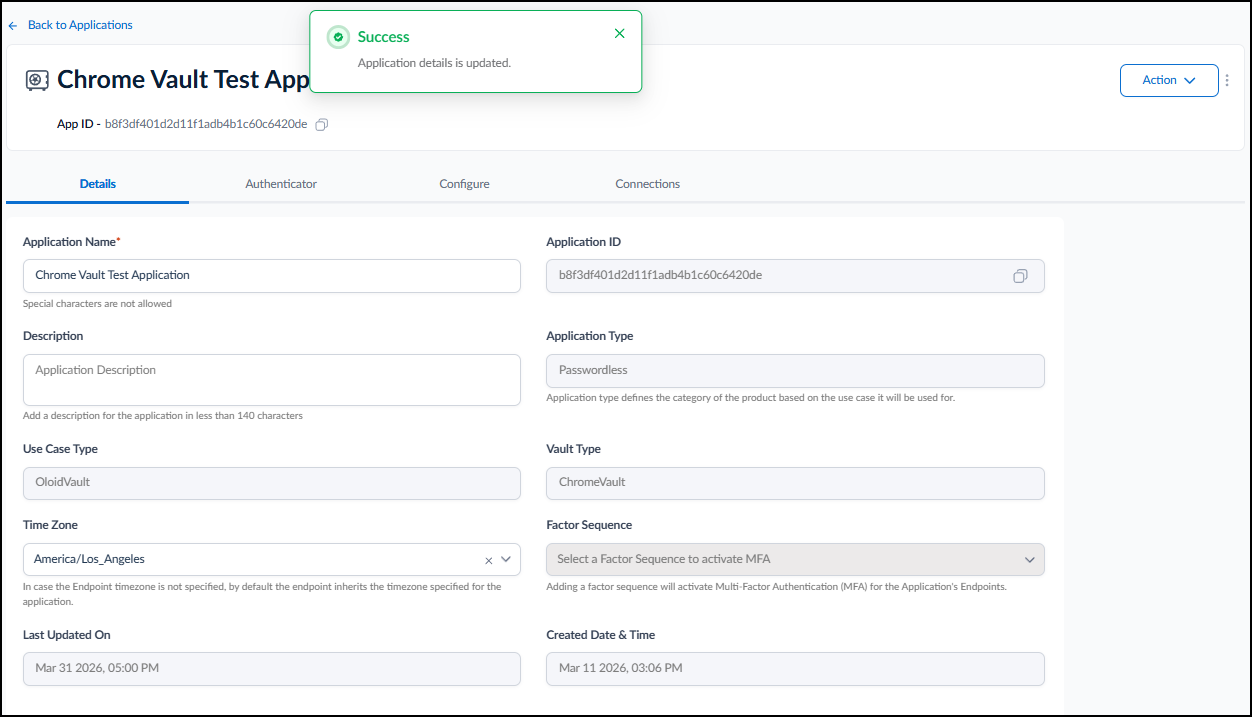
Task: Click the Last Updated On field
Action: [x=271, y=669]
